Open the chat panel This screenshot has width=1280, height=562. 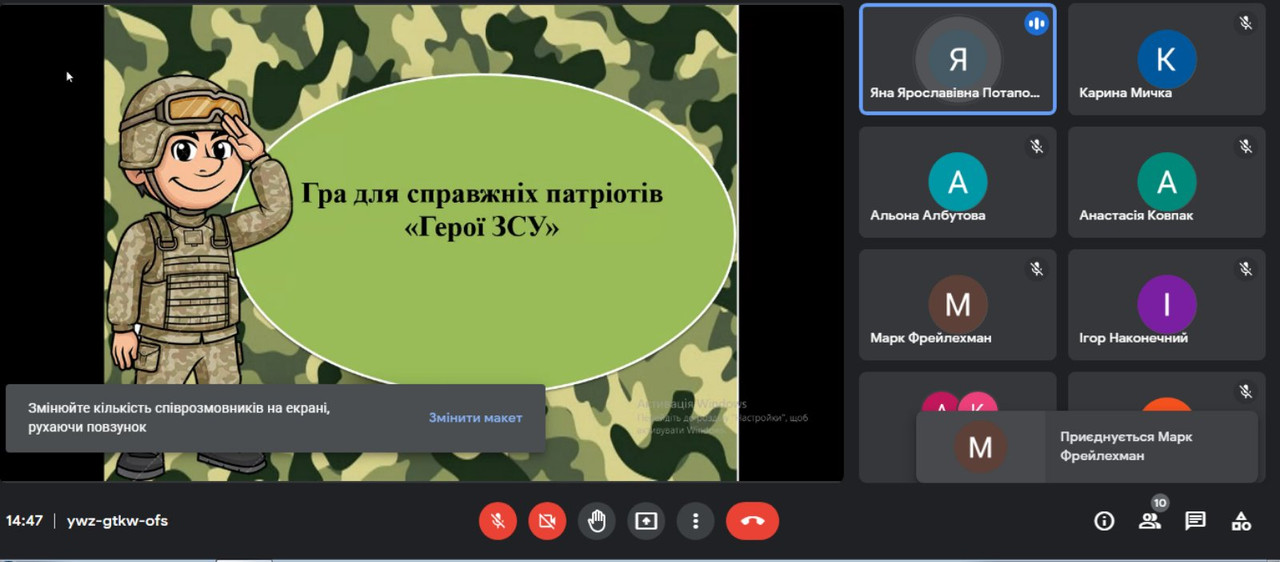(1195, 521)
